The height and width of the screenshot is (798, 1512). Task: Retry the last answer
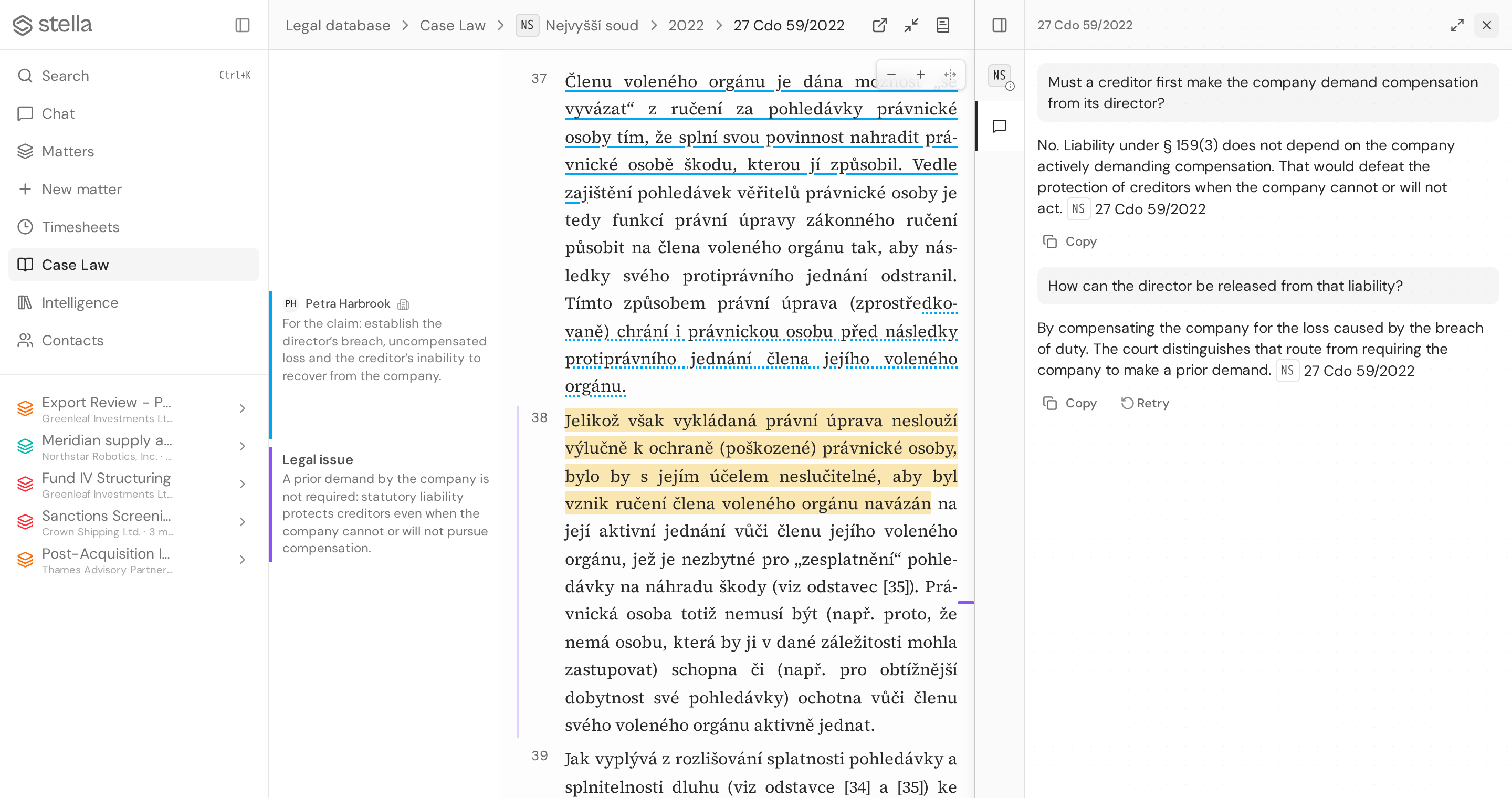(x=1145, y=403)
